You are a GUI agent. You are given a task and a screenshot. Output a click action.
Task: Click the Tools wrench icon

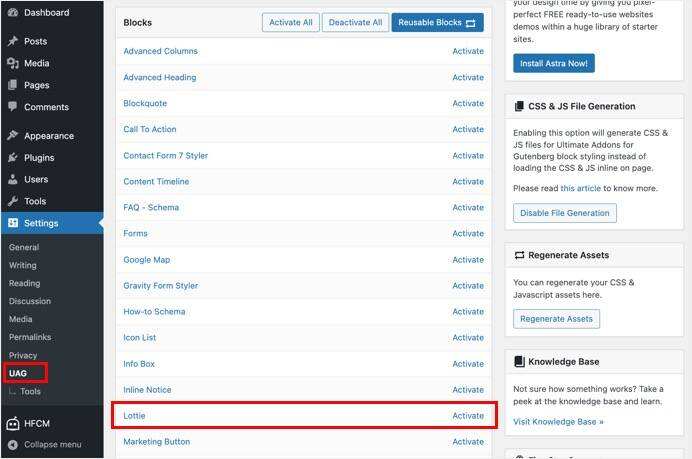(x=13, y=201)
